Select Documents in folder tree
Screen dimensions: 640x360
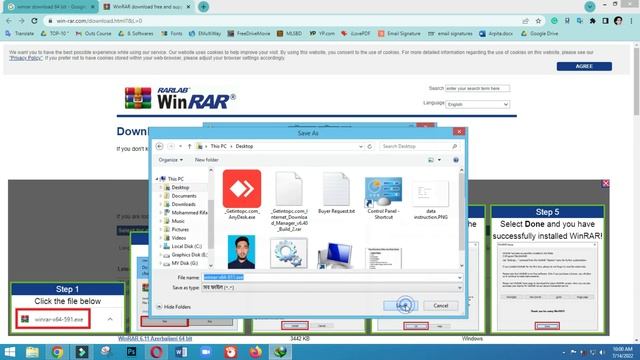(x=184, y=196)
